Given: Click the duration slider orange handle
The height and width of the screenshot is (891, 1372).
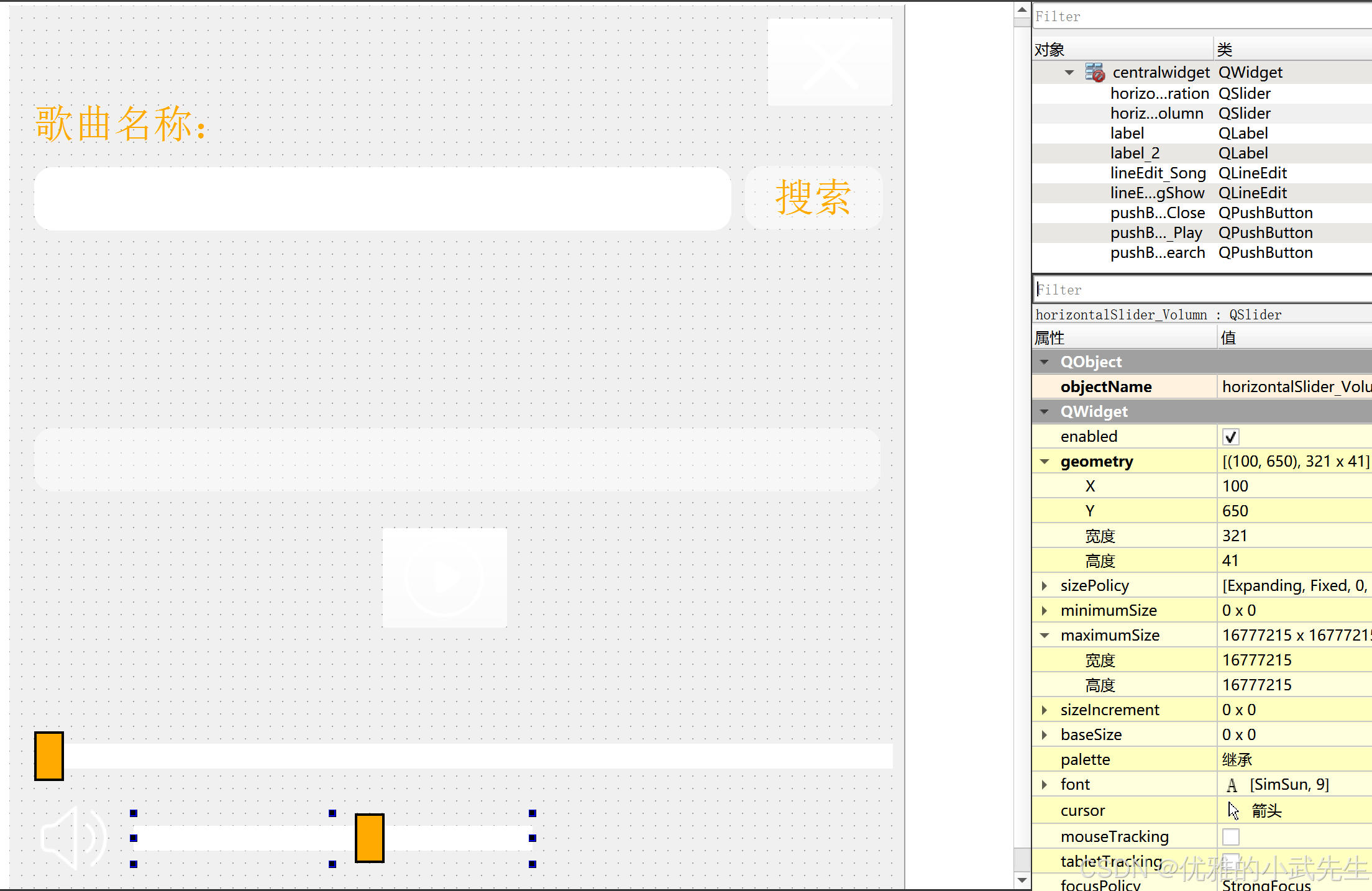Looking at the screenshot, I should click(49, 756).
